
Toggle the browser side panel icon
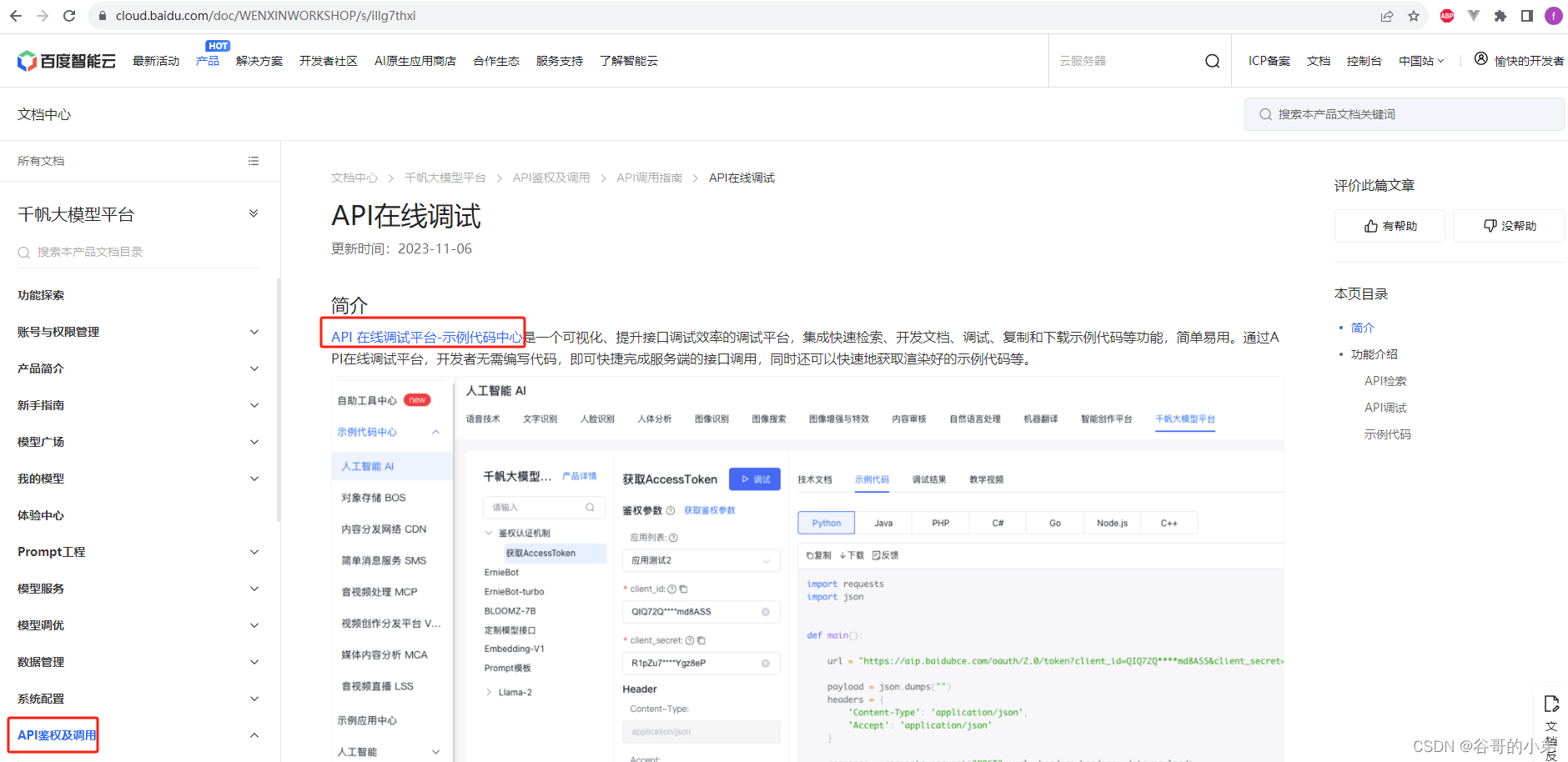pyautogui.click(x=1527, y=16)
